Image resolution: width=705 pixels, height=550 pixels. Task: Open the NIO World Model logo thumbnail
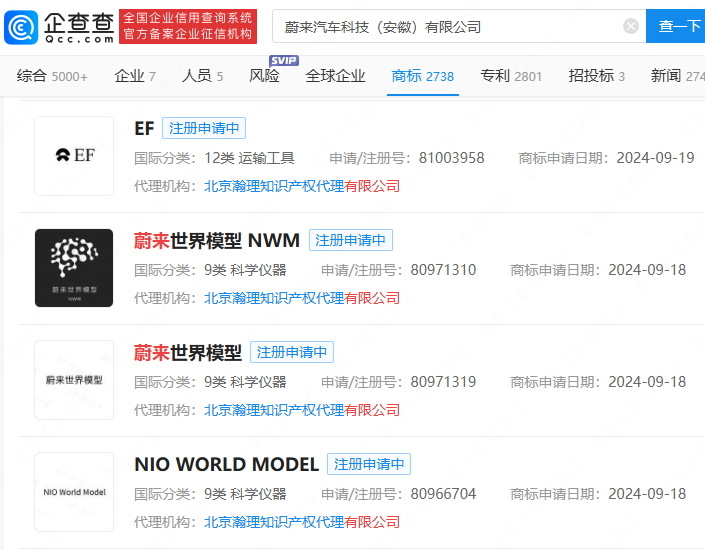click(x=74, y=492)
